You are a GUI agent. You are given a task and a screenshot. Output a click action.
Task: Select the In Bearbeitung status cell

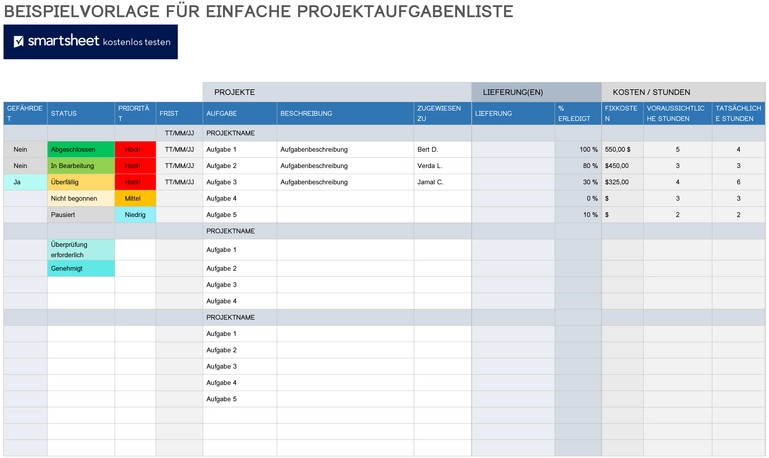coord(81,166)
